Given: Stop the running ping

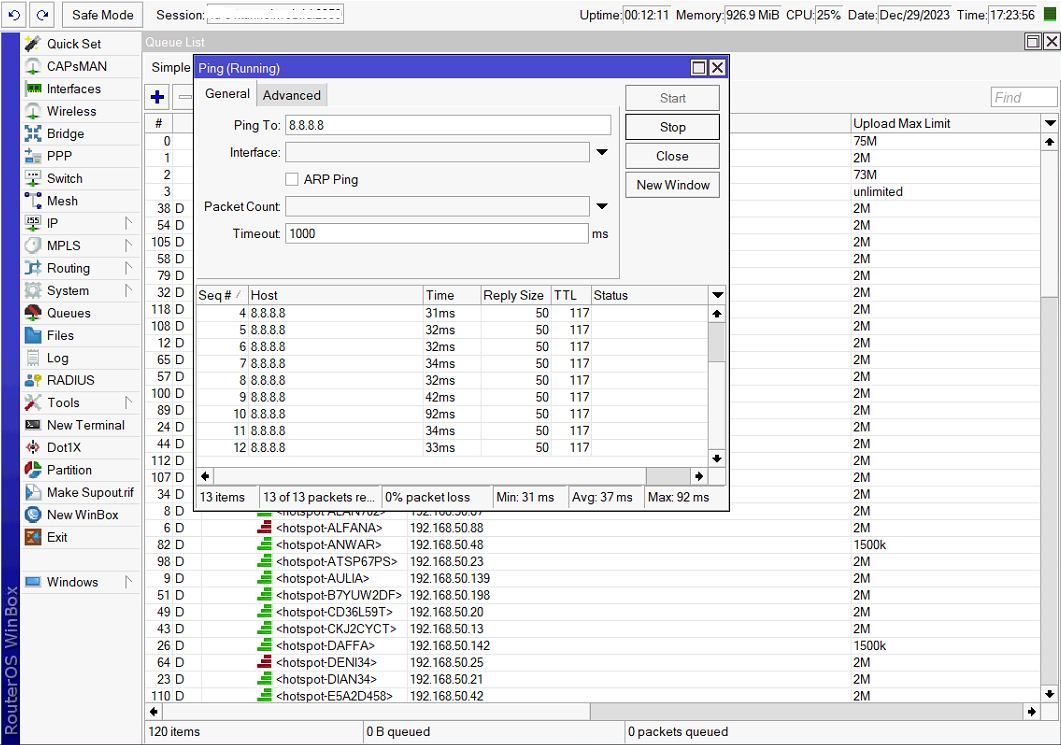Looking at the screenshot, I should click(x=672, y=127).
